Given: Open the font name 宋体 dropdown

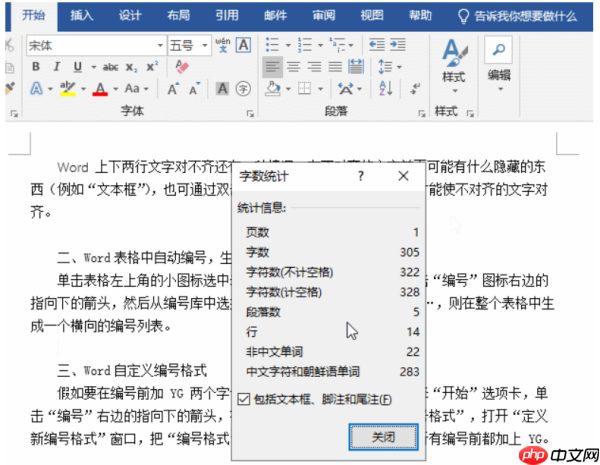Looking at the screenshot, I should pos(160,46).
